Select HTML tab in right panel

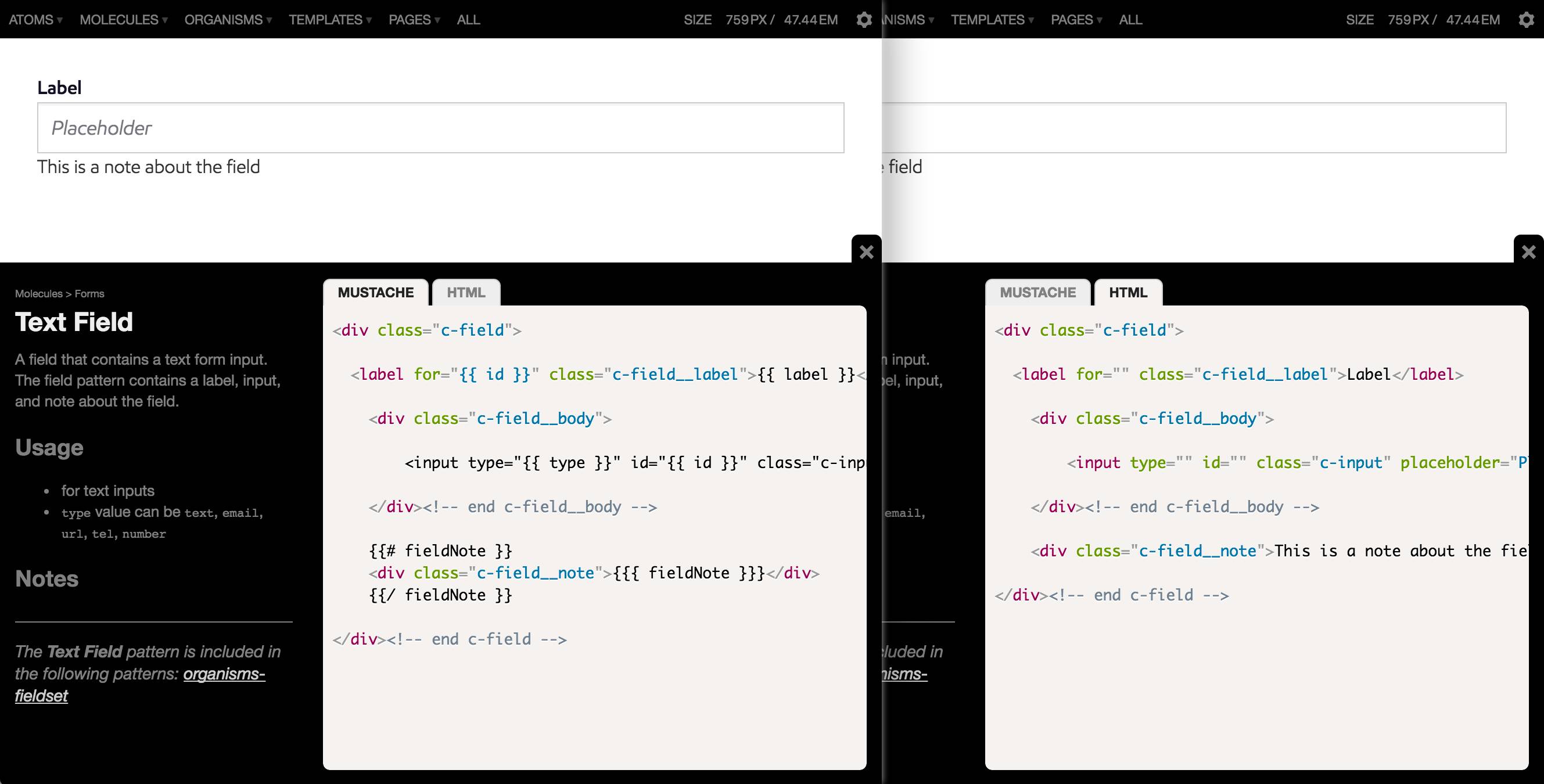(x=1128, y=293)
